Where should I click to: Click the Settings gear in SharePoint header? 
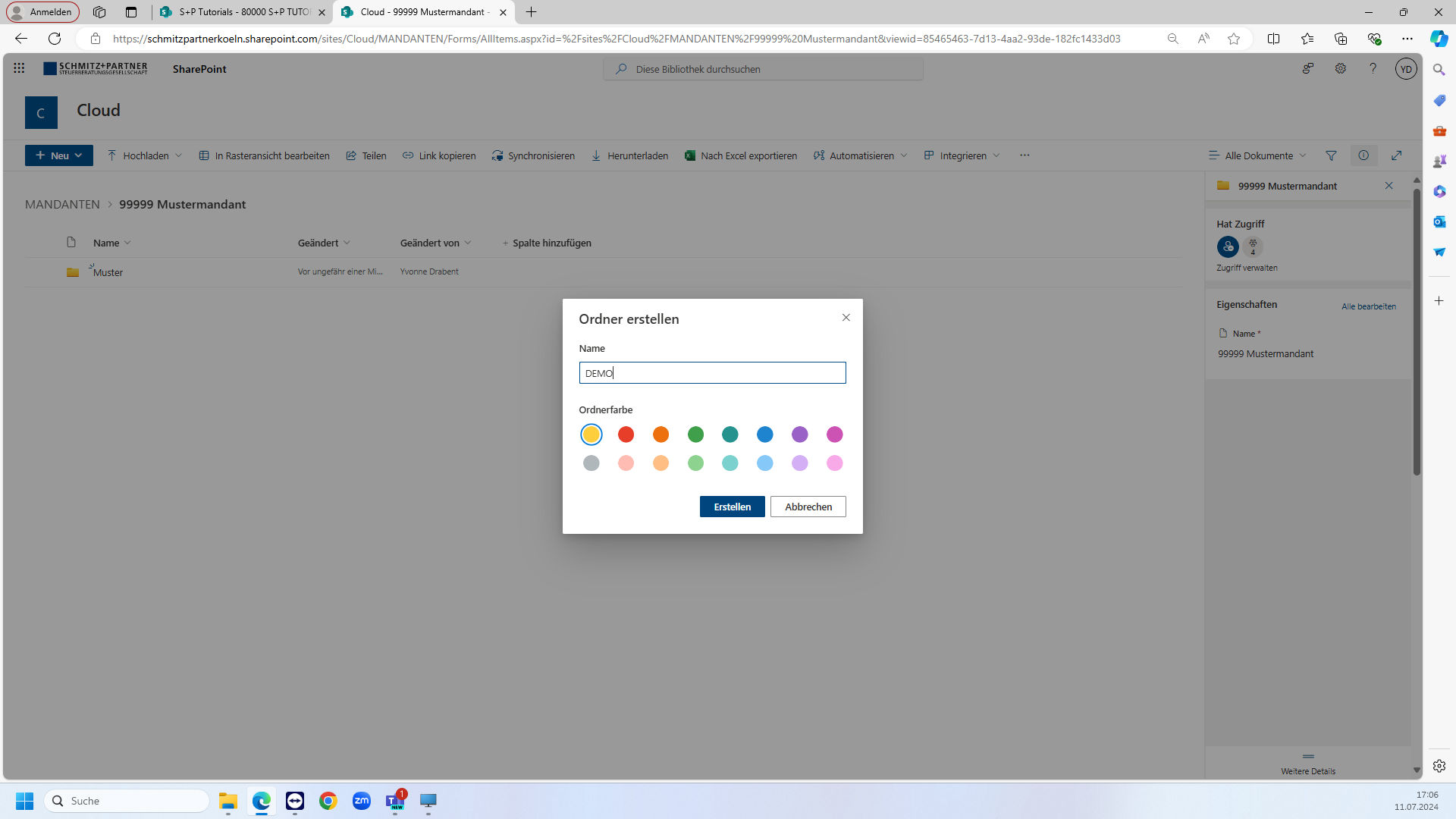coord(1341,68)
